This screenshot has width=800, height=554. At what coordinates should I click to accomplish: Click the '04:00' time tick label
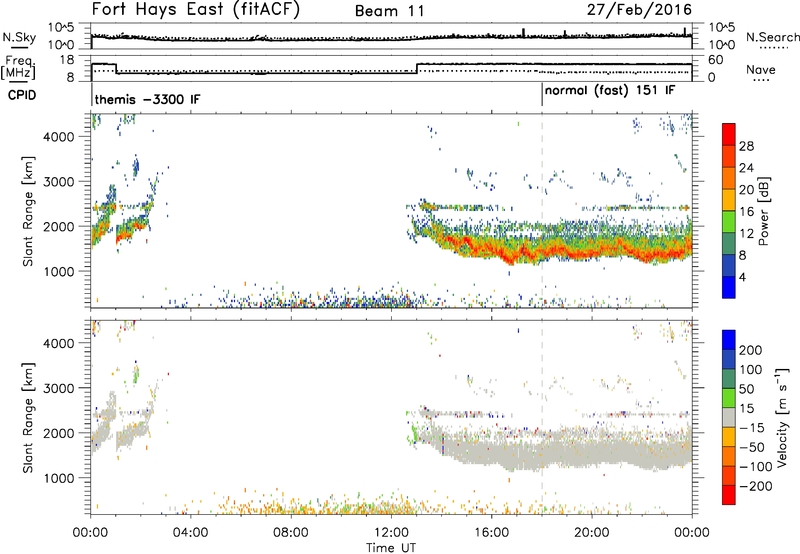tap(190, 533)
